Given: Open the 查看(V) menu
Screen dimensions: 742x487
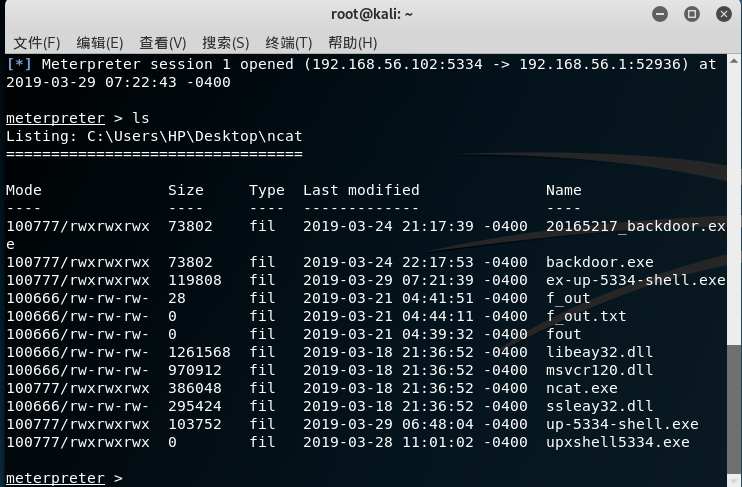Looking at the screenshot, I should click(163, 43).
